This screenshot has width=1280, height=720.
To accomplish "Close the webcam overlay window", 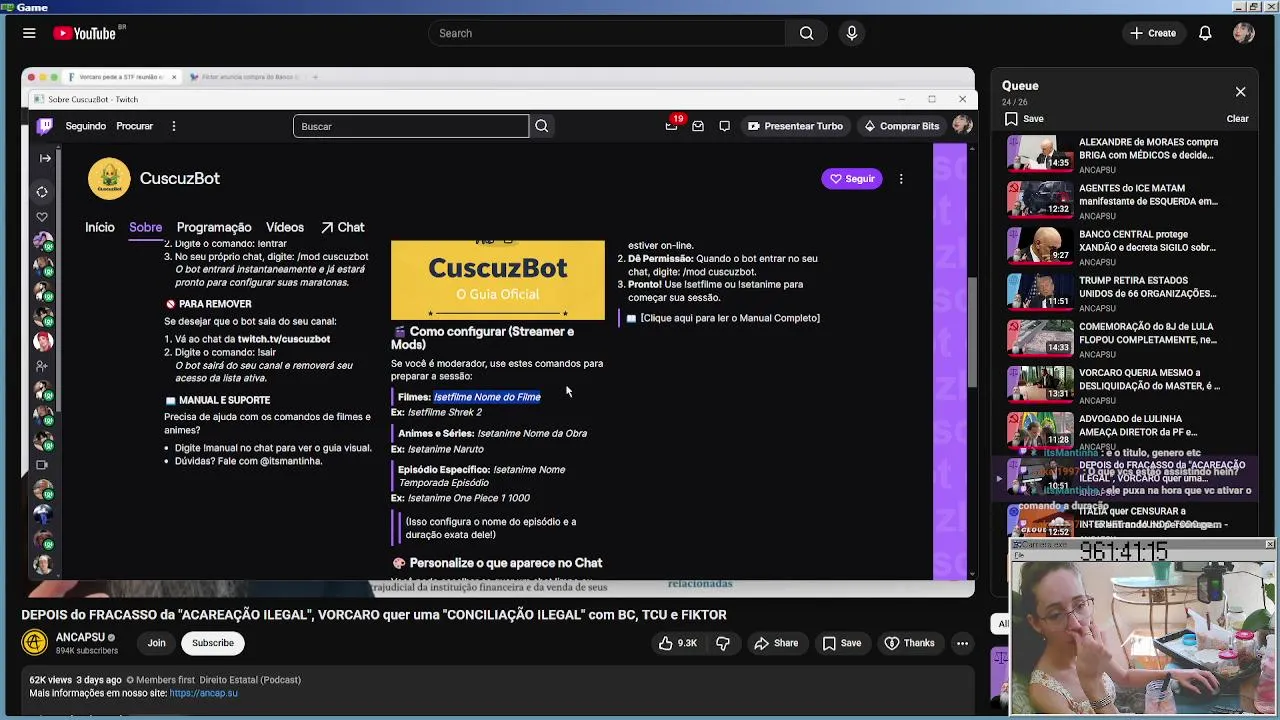I will [x=1269, y=545].
